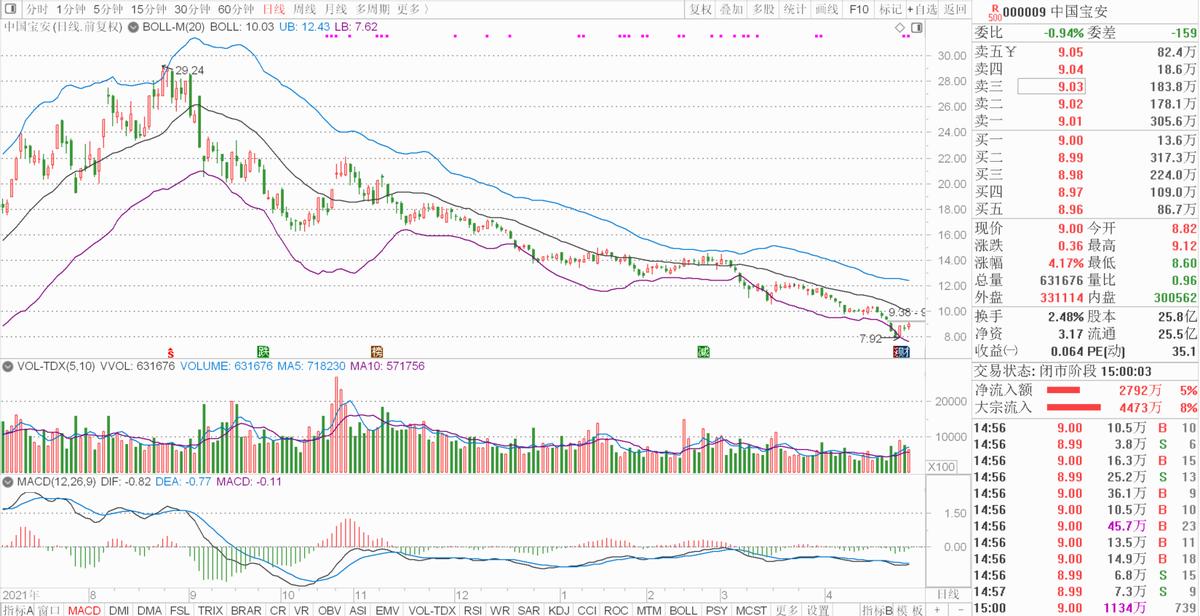Select the 60分钟 timeframe
Image resolution: width=1200 pixels, height=616 pixels.
[x=236, y=9]
